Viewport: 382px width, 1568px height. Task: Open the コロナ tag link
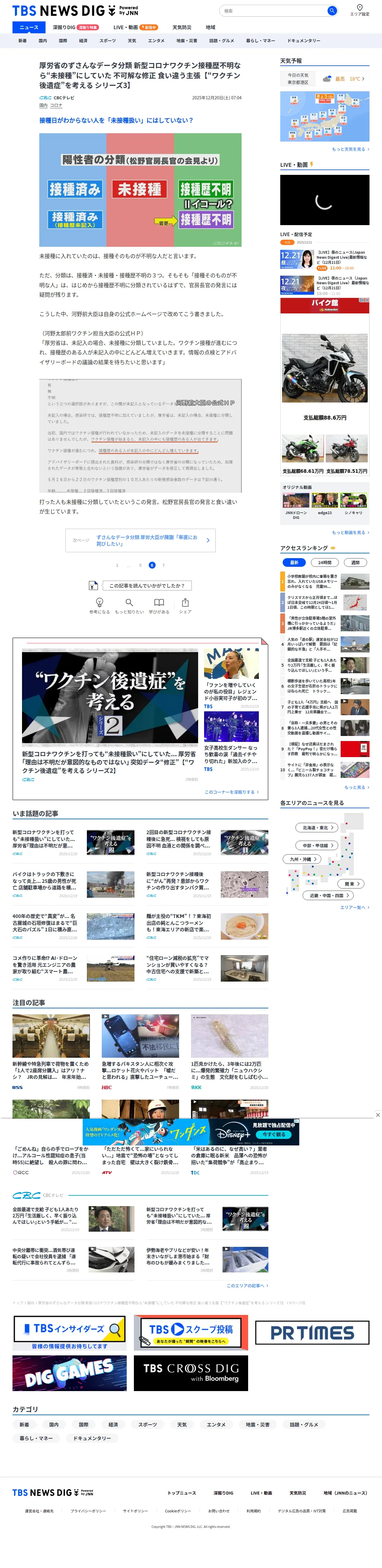(x=56, y=105)
